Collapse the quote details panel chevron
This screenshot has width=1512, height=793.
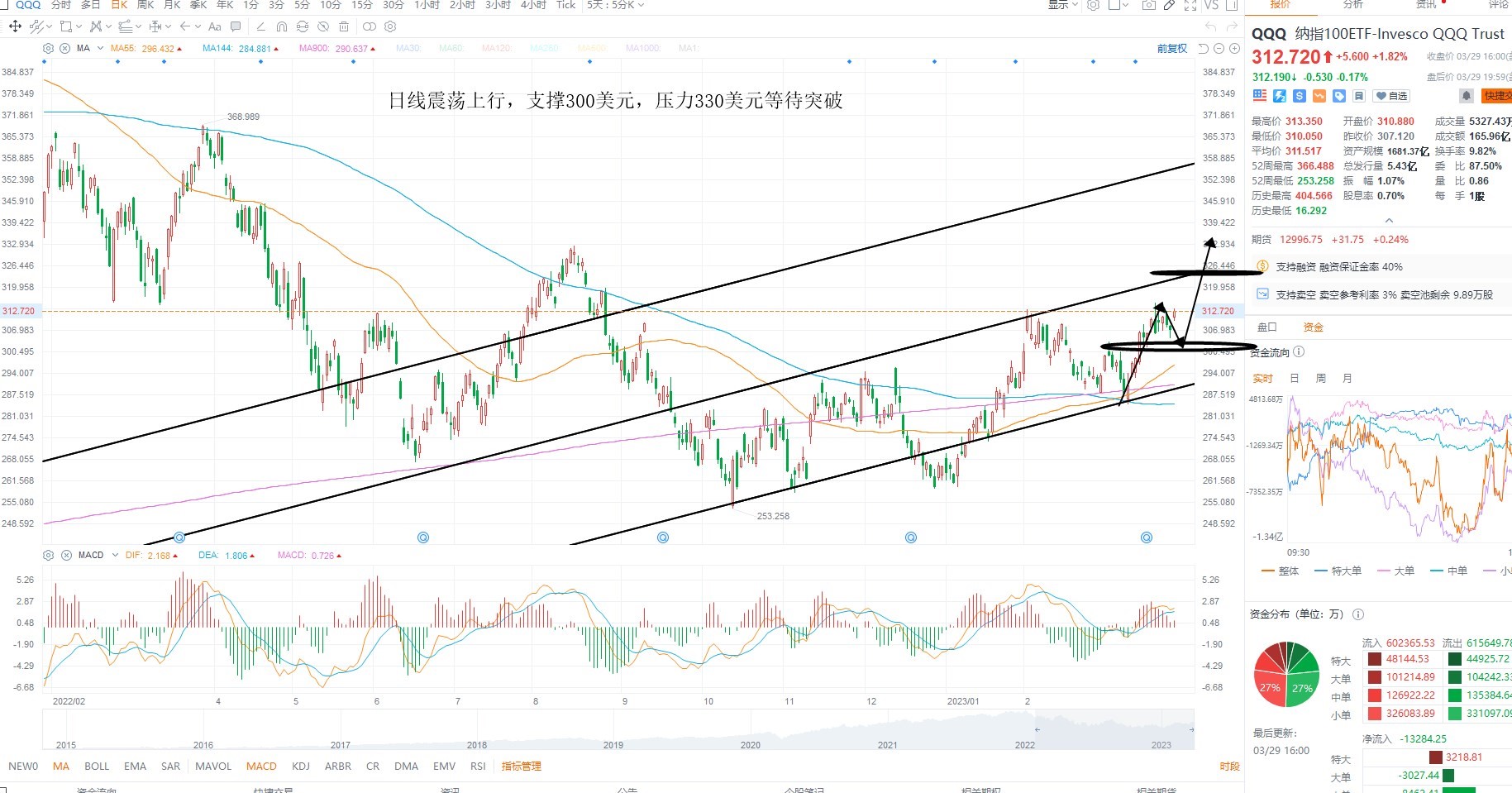click(1389, 221)
